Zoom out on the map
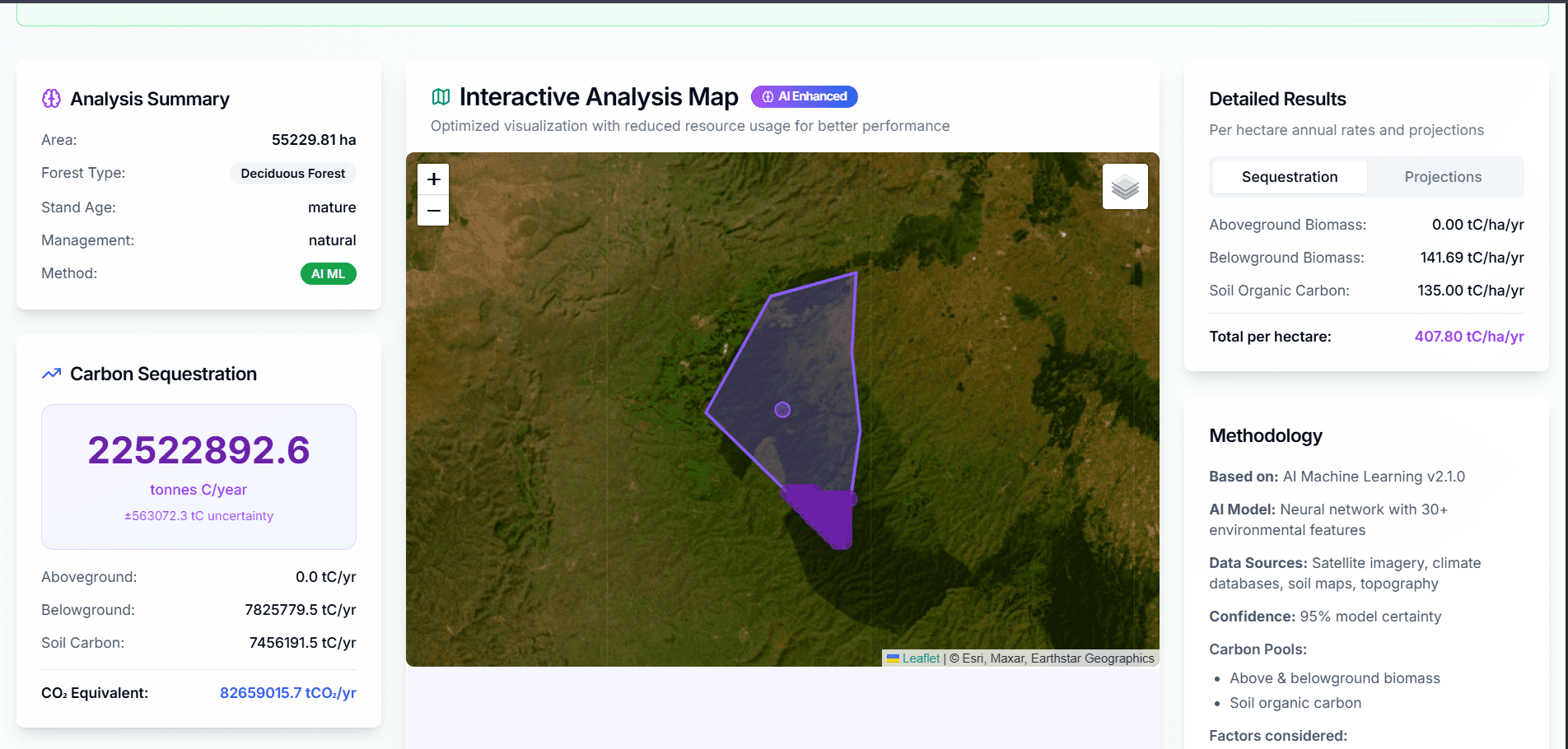The width and height of the screenshot is (1568, 749). pos(433,211)
